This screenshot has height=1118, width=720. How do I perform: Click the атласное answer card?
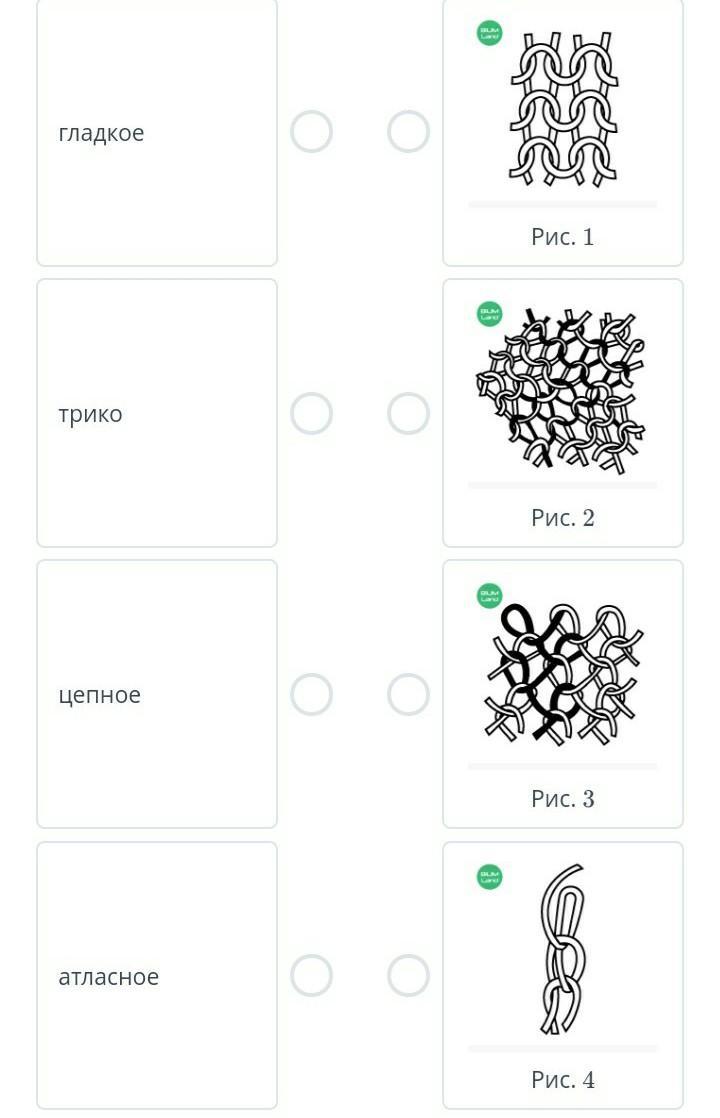point(157,975)
